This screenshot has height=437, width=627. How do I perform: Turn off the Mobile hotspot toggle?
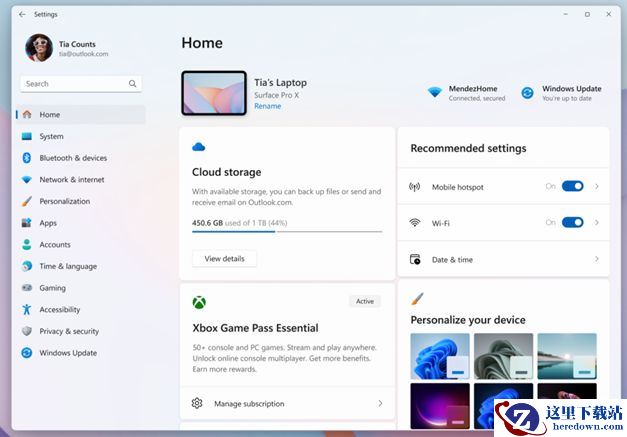[572, 186]
